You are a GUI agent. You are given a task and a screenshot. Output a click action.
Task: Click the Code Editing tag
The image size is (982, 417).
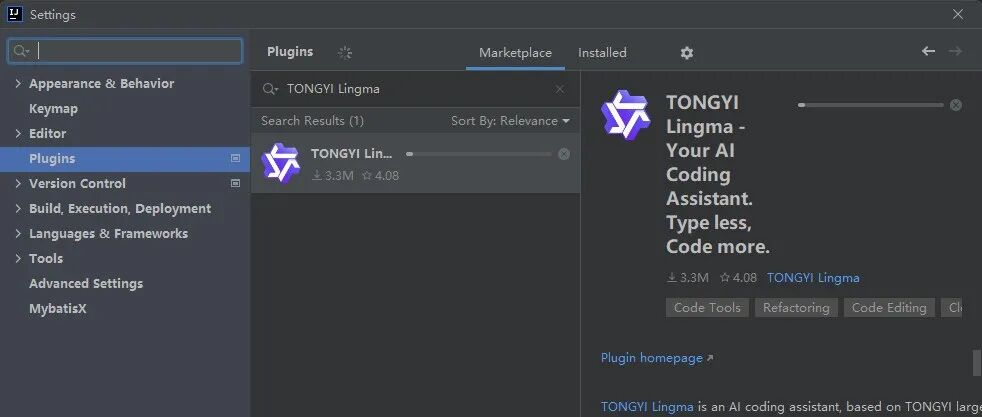tap(889, 307)
